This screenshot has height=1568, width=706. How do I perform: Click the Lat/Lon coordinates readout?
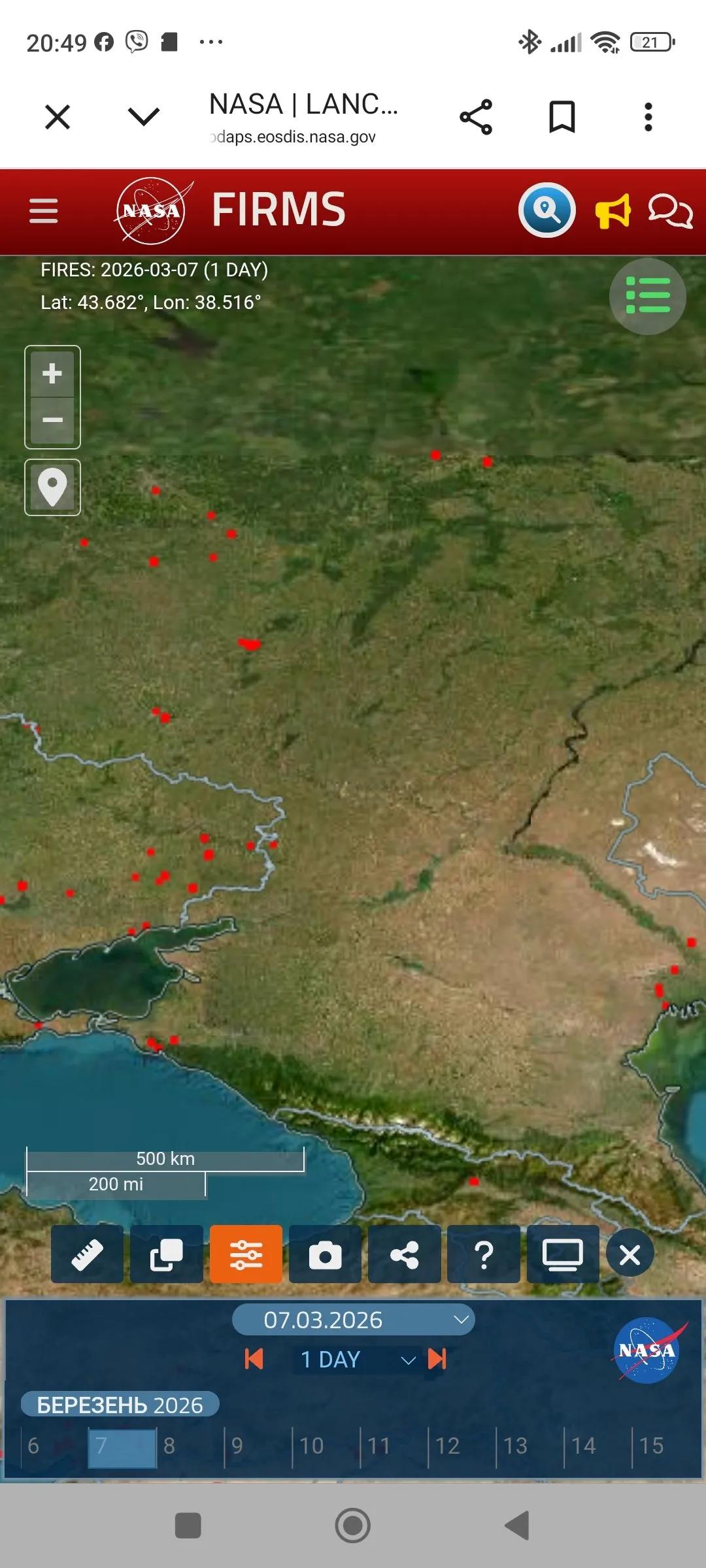pos(150,302)
